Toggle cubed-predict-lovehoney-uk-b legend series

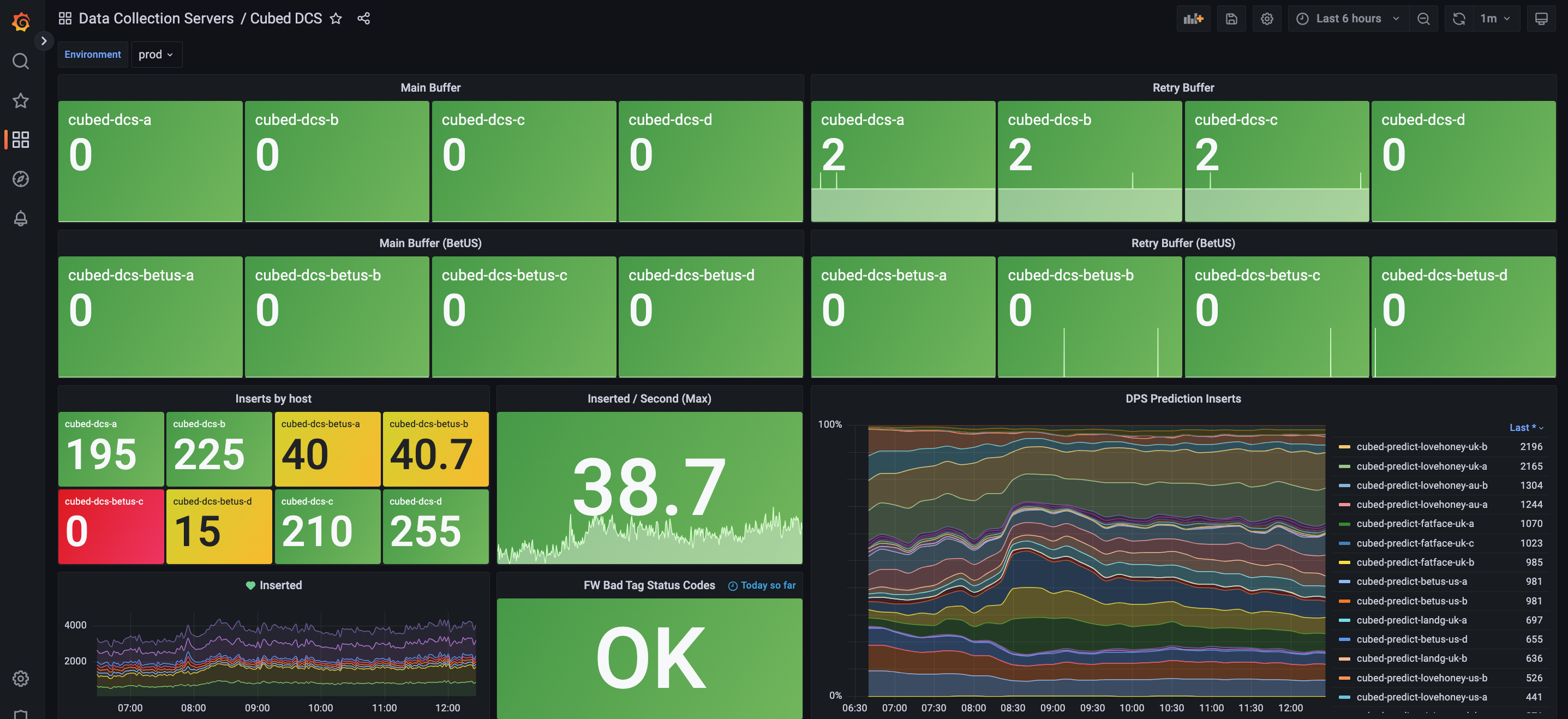(1421, 446)
